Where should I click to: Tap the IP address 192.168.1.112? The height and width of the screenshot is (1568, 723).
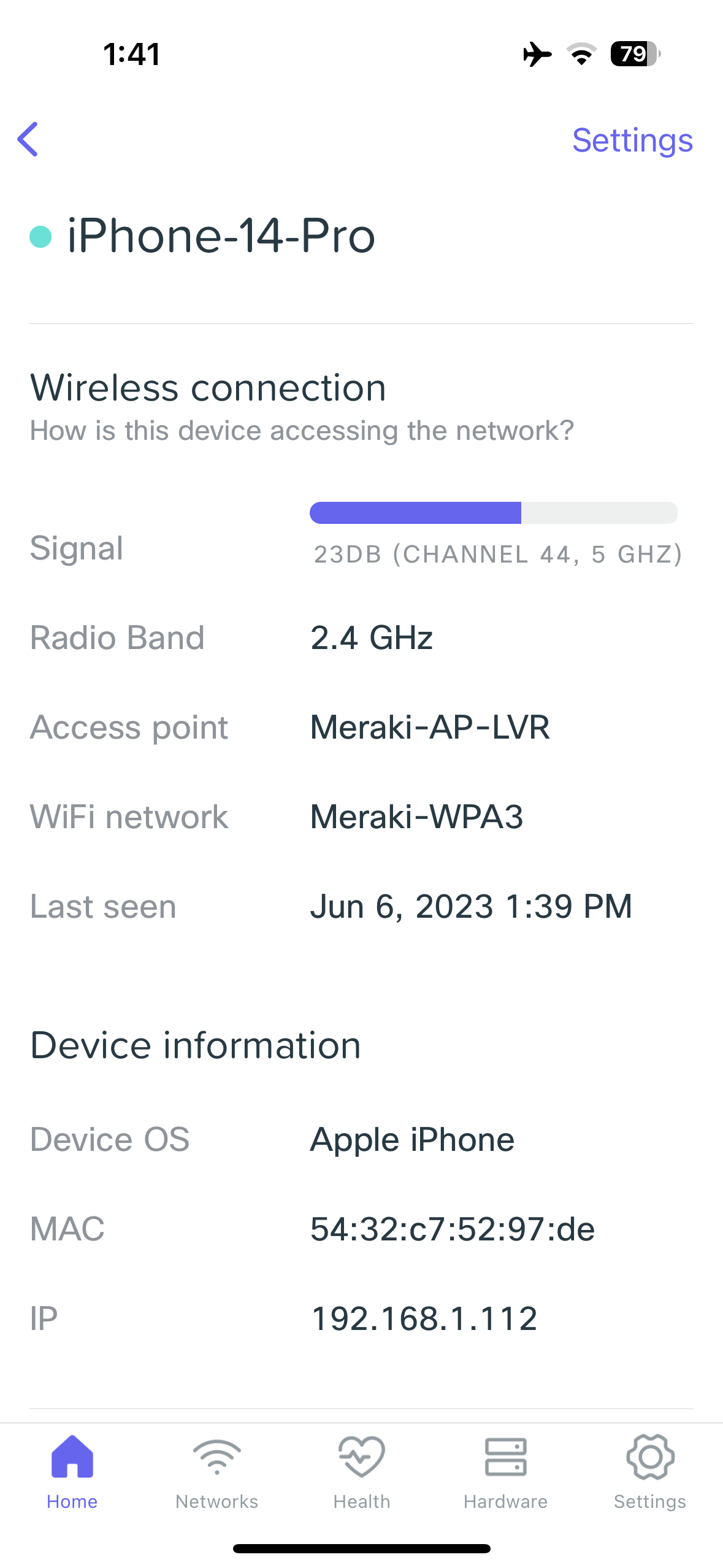coord(424,1319)
